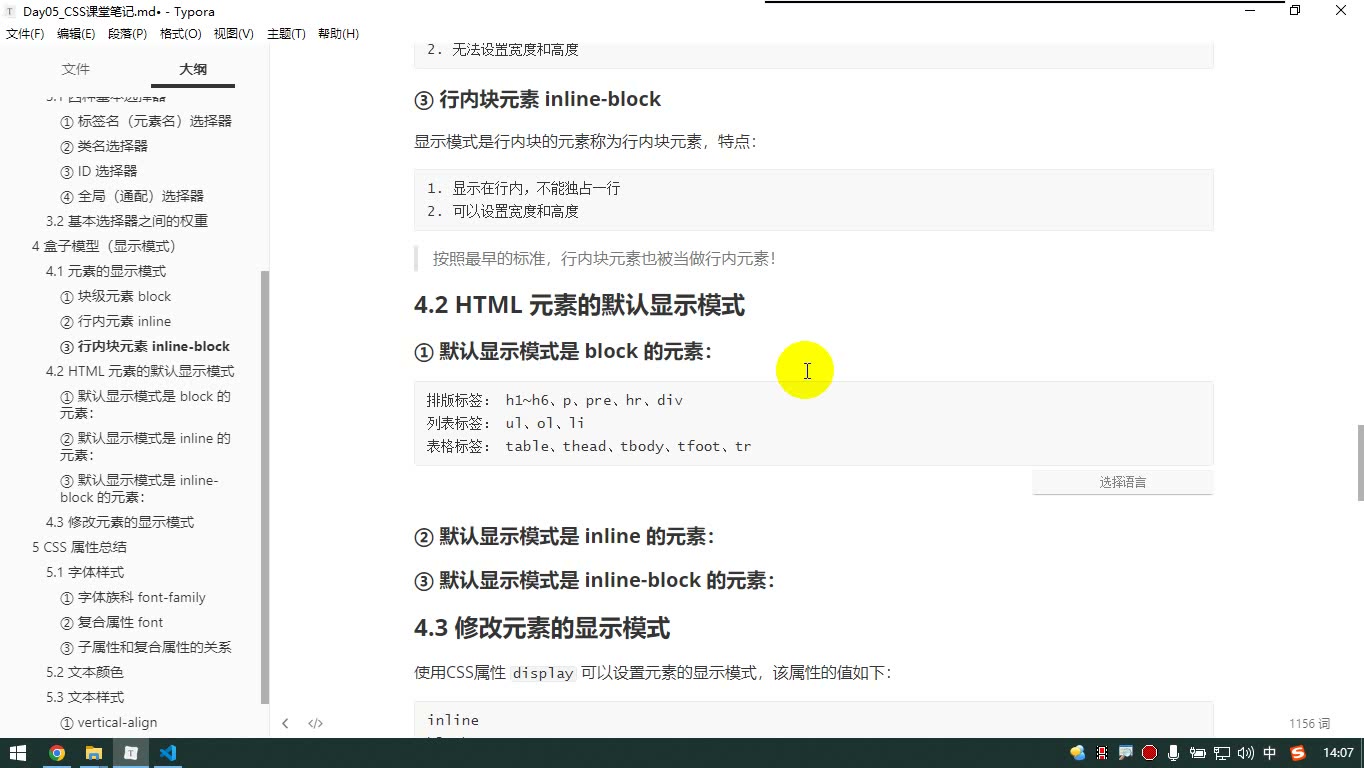Click the ② 默认显示模式是 inline 的元素 heading in document
The height and width of the screenshot is (768, 1364).
coord(564,536)
